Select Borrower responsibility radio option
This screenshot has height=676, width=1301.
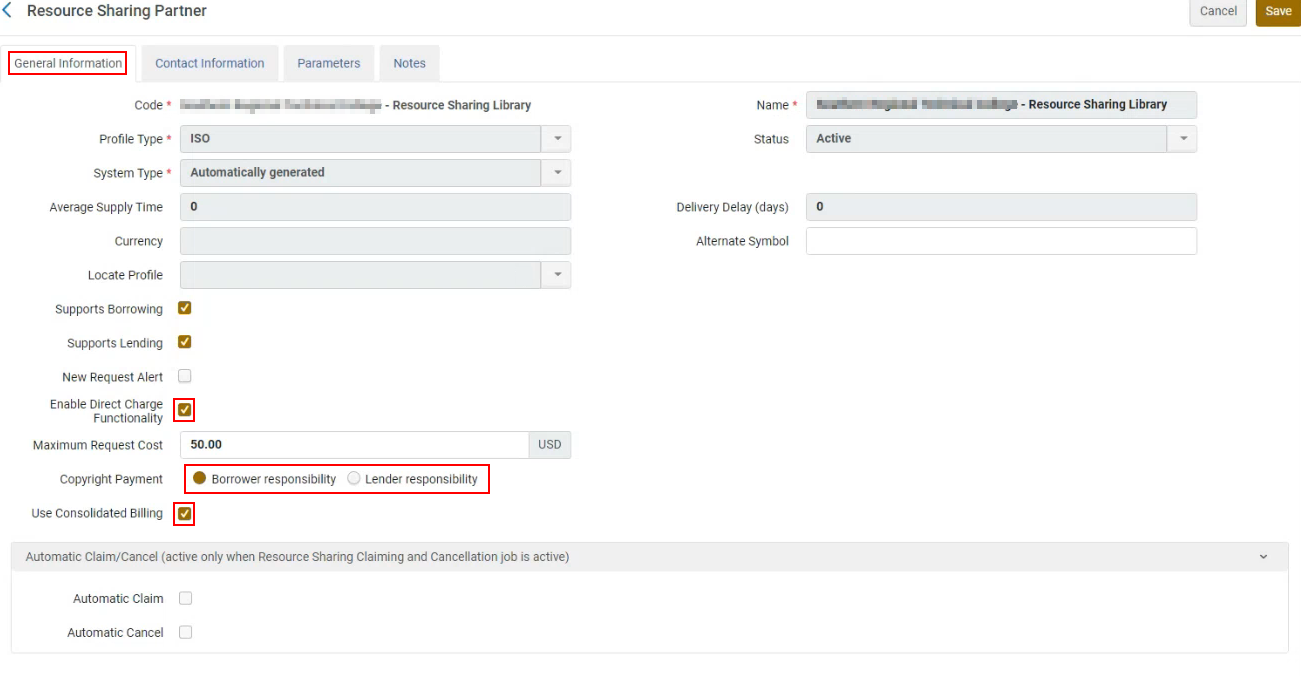click(200, 479)
